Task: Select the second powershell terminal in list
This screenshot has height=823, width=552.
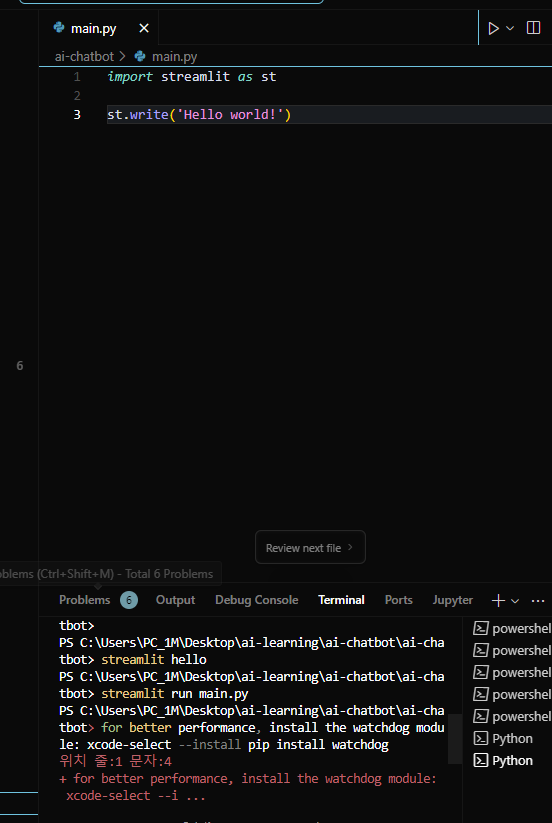Action: [x=512, y=650]
